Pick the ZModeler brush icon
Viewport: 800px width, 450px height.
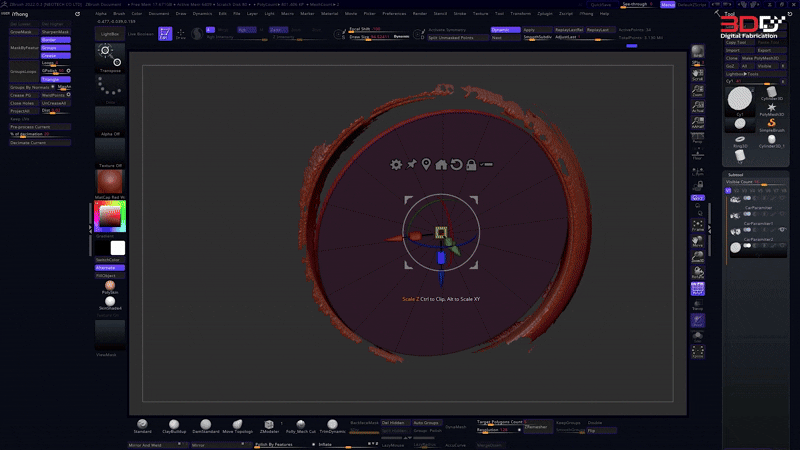tap(268, 424)
